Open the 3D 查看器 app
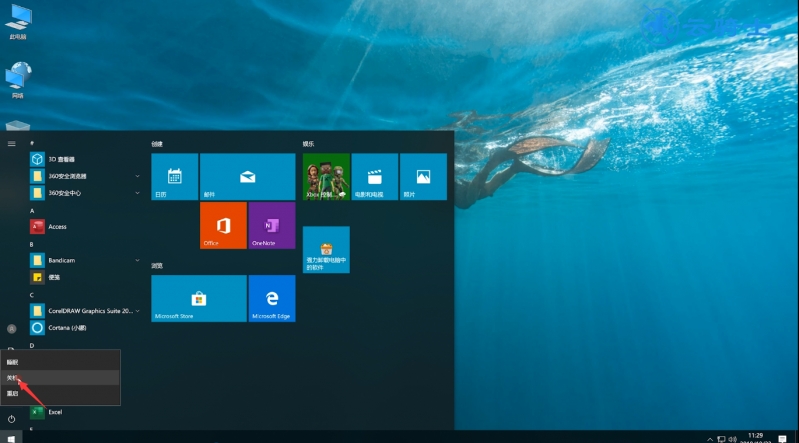 pos(84,159)
